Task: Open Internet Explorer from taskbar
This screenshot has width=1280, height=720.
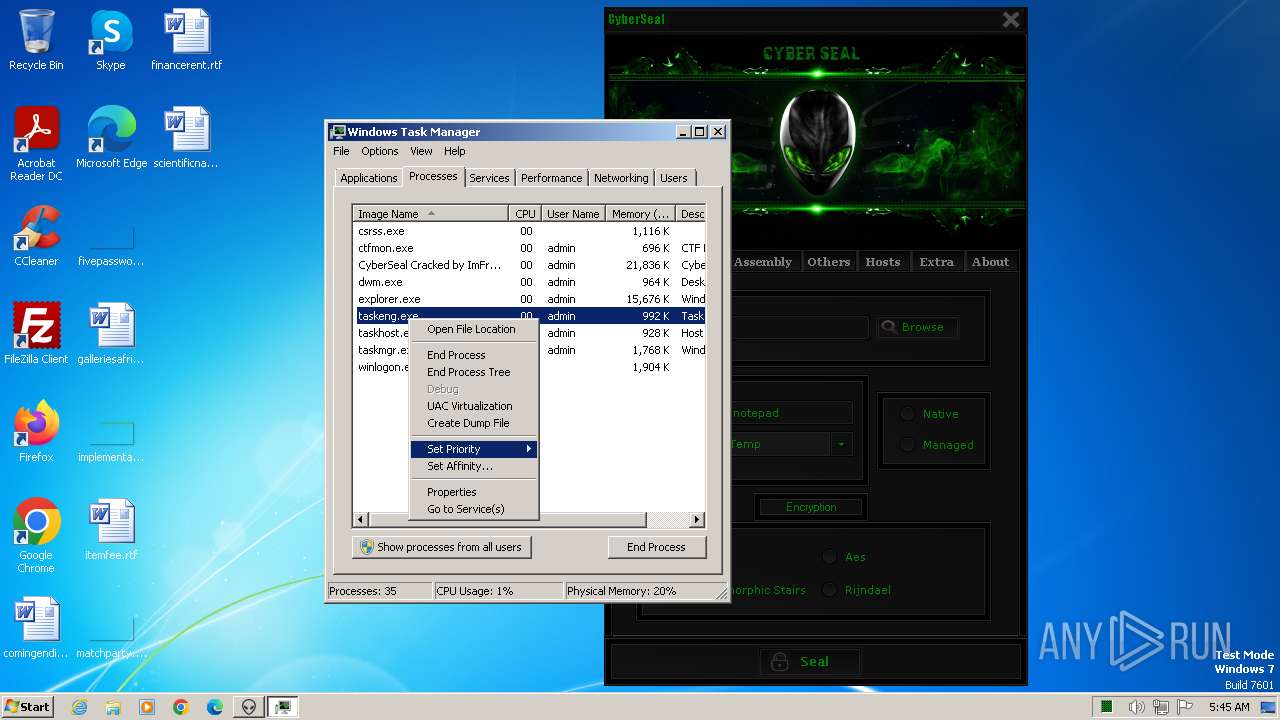Action: point(80,707)
